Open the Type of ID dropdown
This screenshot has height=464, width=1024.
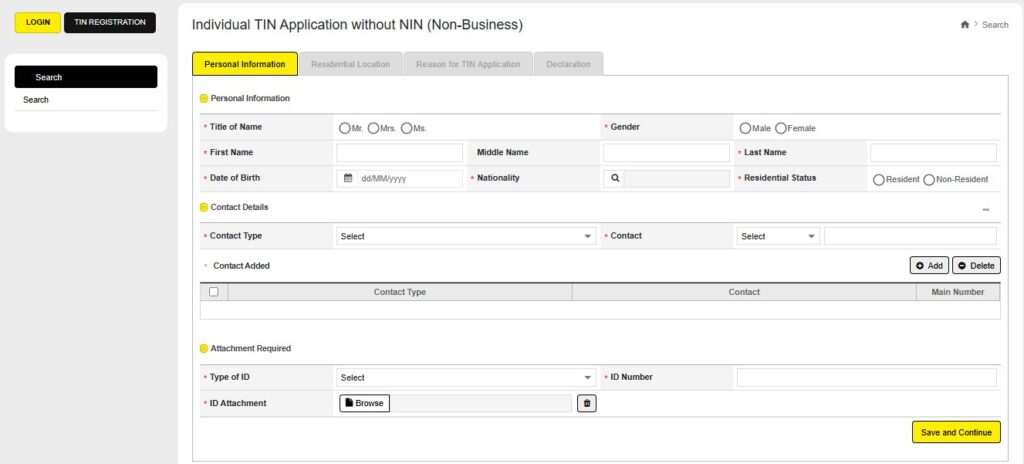[x=466, y=378]
